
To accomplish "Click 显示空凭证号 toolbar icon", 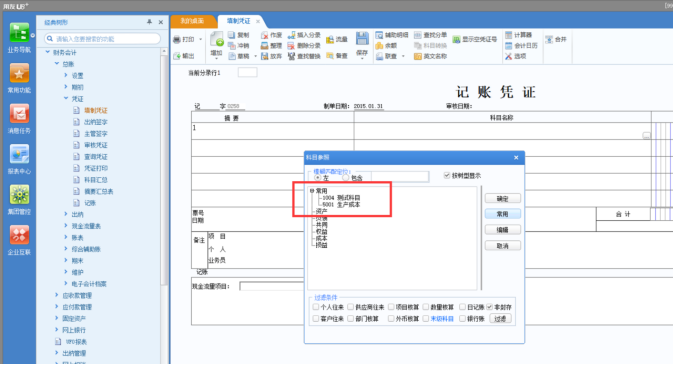I will (x=456, y=40).
